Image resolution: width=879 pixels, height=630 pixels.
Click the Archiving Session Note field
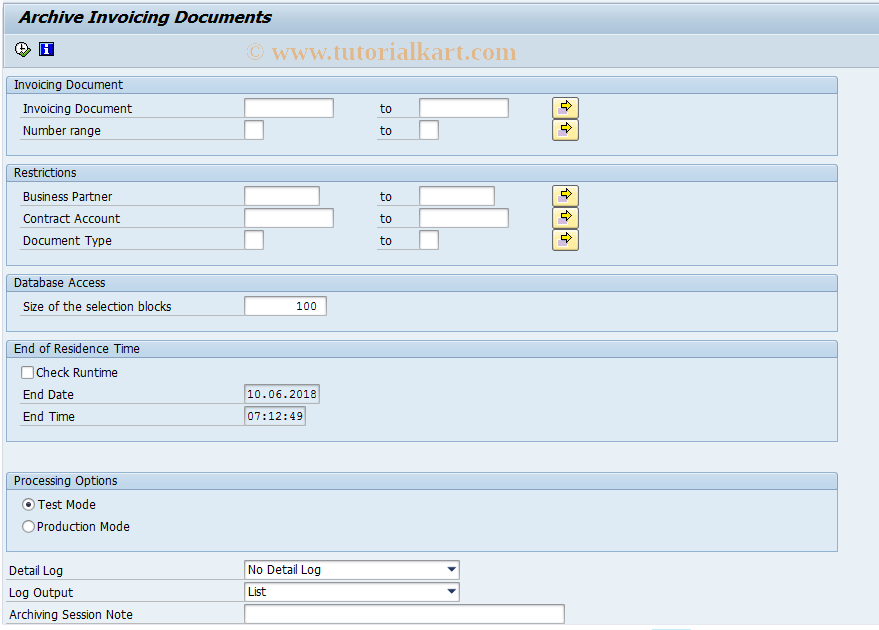404,614
